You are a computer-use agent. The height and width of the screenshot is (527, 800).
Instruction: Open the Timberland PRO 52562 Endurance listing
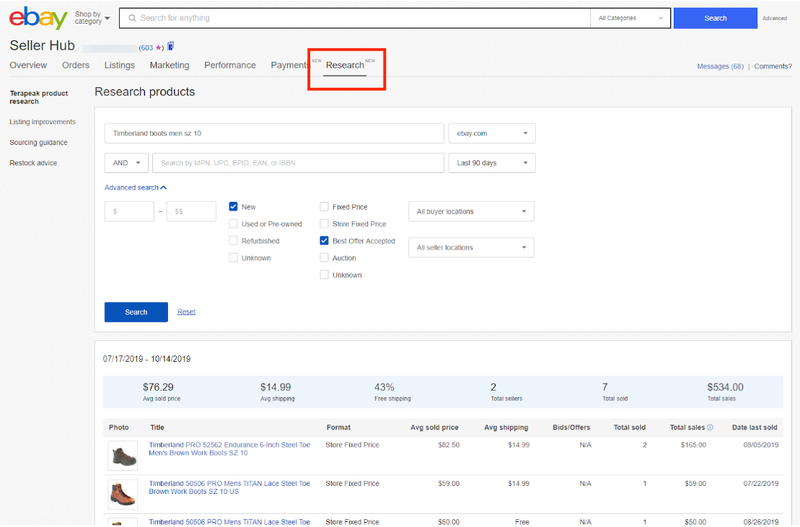pos(229,448)
